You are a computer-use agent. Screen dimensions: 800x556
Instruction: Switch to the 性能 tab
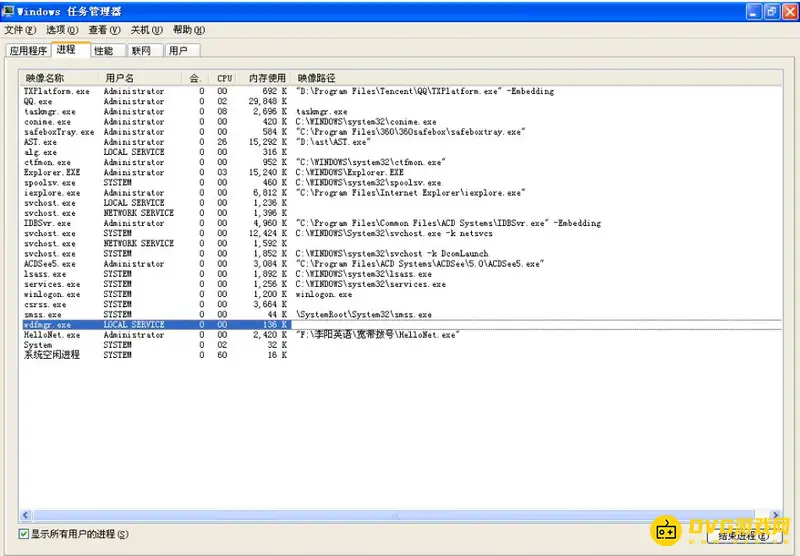pyautogui.click(x=104, y=50)
